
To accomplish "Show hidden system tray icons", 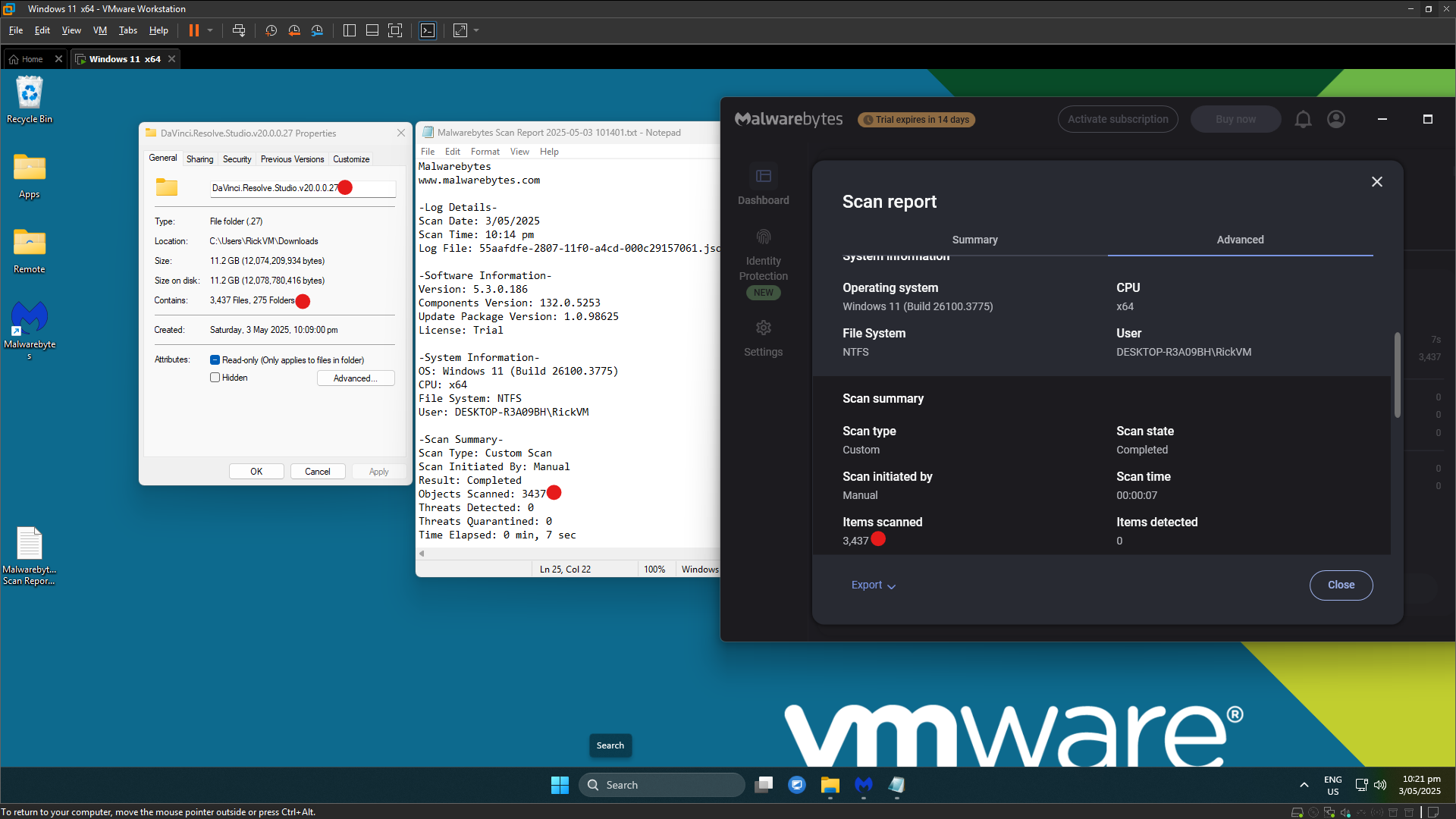I will pyautogui.click(x=1304, y=786).
